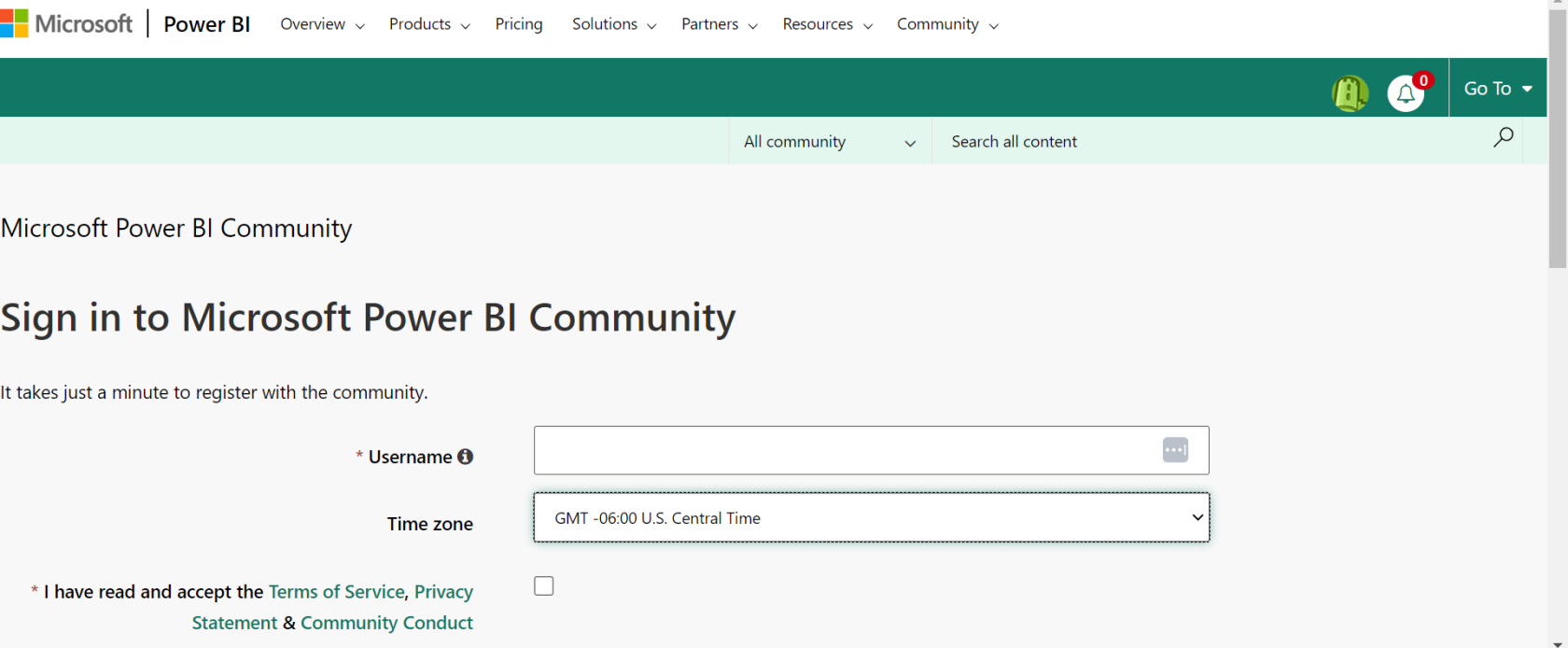Click the scrollbar down arrow

click(1558, 642)
